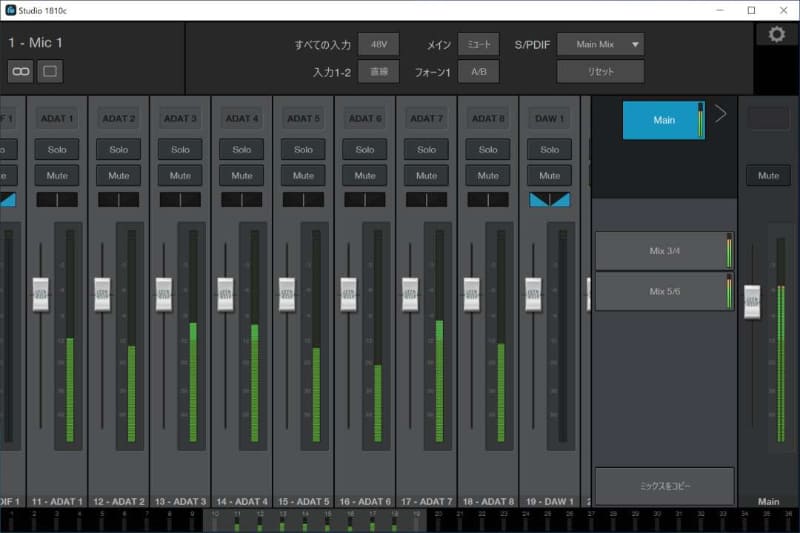
Task: Solo the ADAT 7 channel
Action: [427, 149]
